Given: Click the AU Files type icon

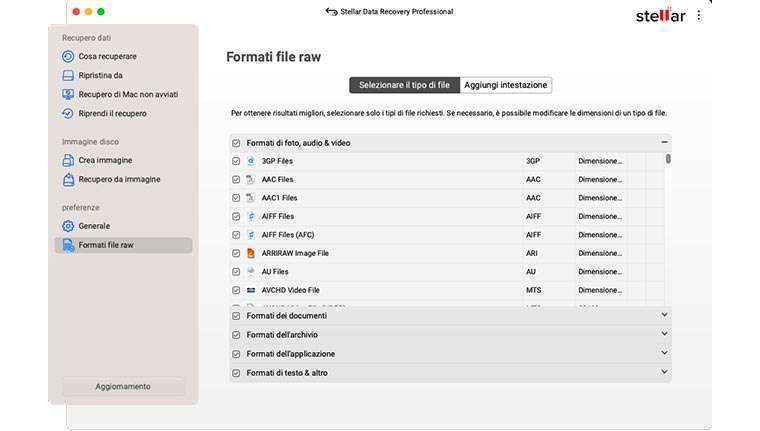Looking at the screenshot, I should [x=251, y=271].
